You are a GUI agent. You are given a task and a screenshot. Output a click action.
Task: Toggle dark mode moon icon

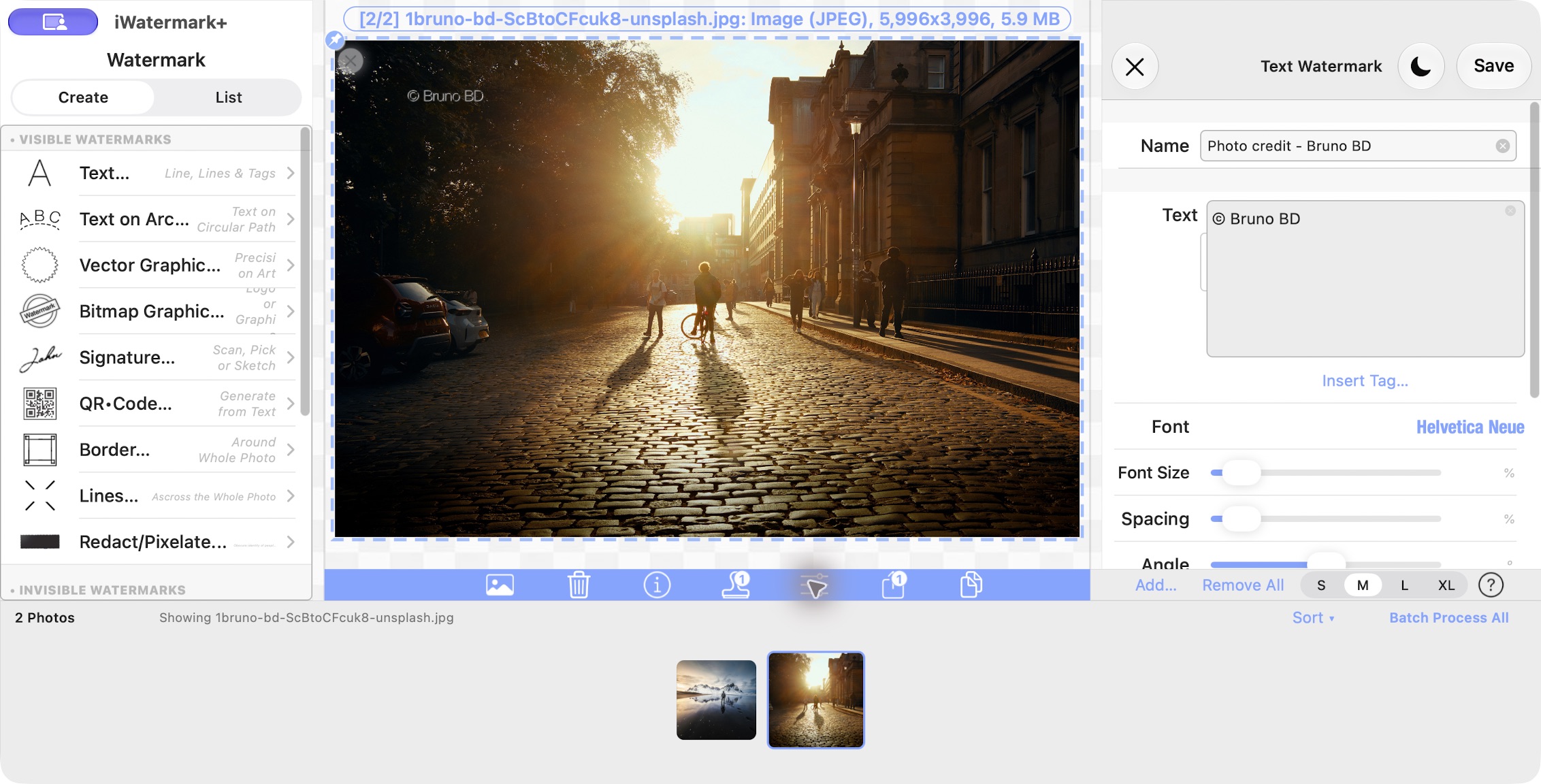tap(1421, 66)
